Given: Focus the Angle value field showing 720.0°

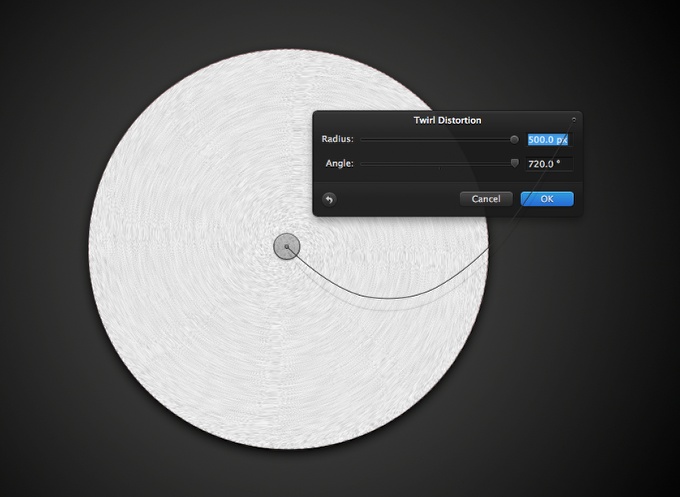Looking at the screenshot, I should [548, 163].
